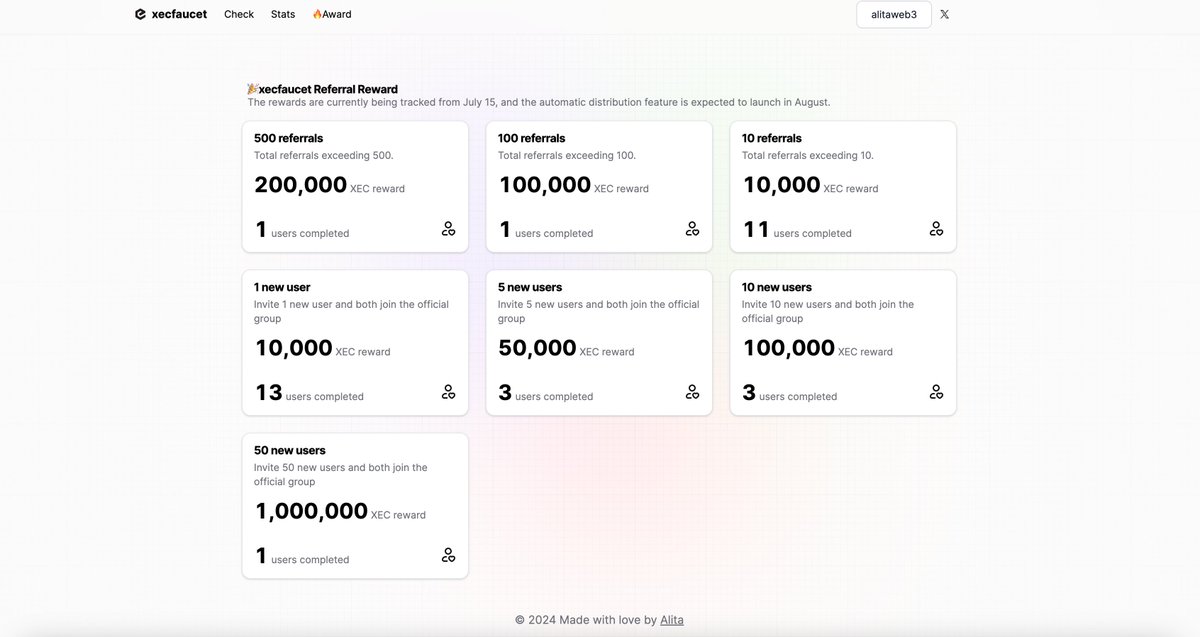Select the 10 referrals card title
The height and width of the screenshot is (637, 1200).
(772, 138)
